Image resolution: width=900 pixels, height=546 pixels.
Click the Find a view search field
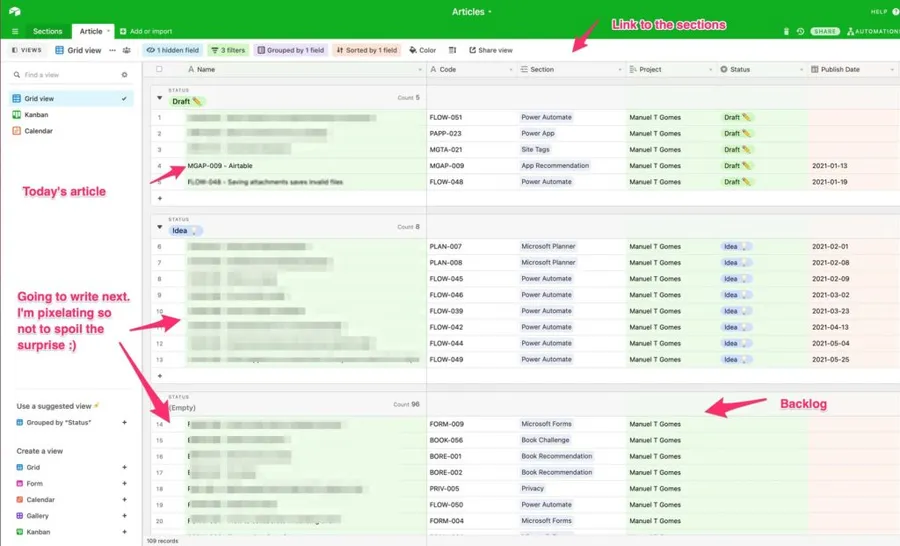click(65, 75)
